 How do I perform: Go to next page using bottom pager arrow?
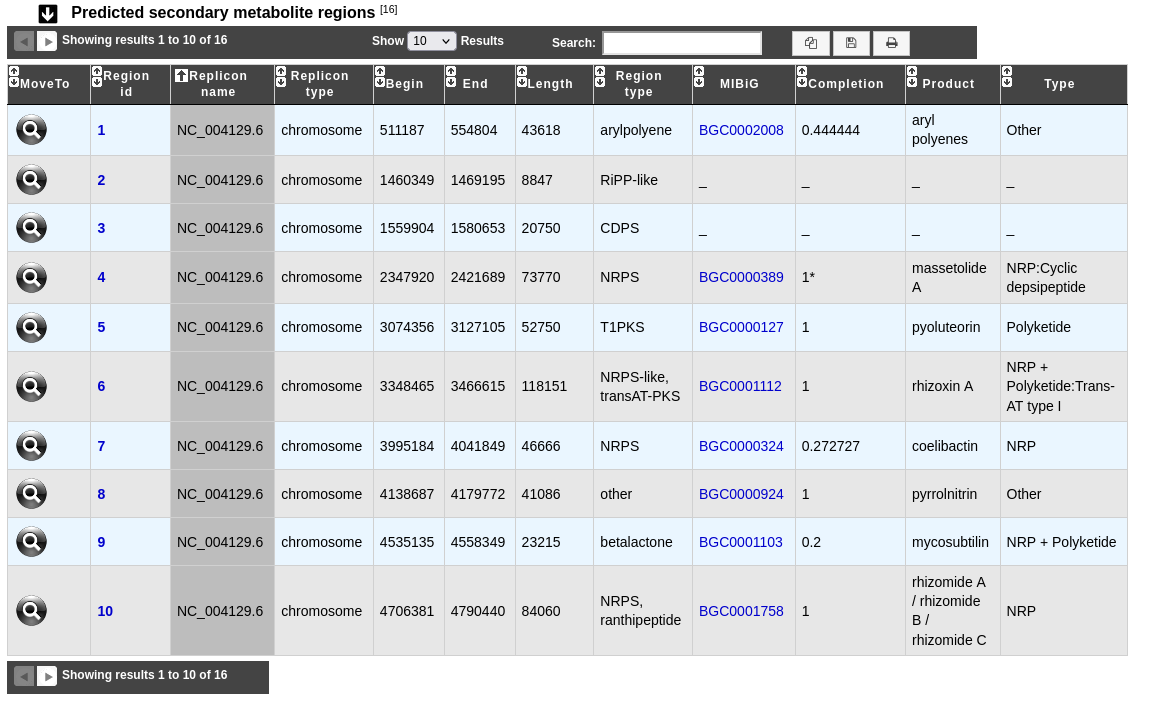click(46, 676)
